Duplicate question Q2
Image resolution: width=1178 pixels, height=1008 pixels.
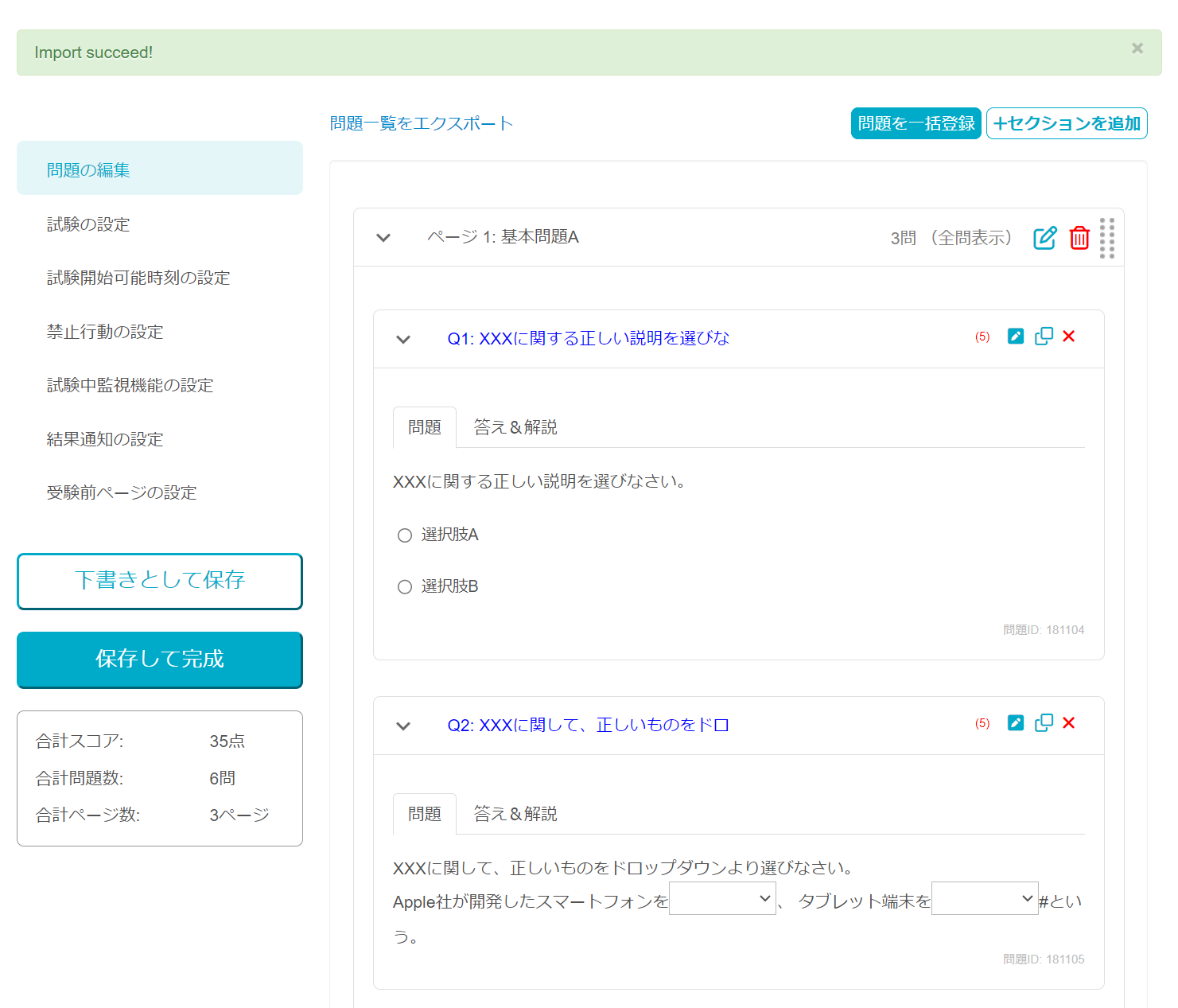click(x=1044, y=722)
